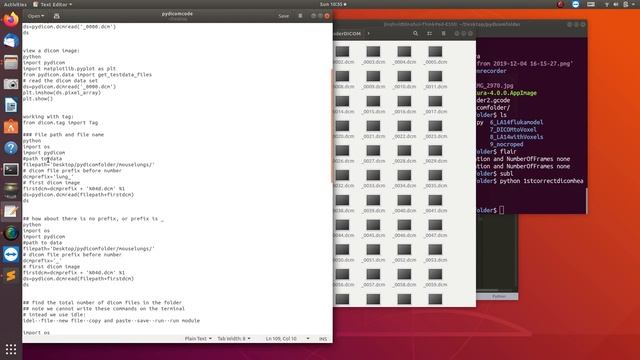The image size is (640, 360).
Task: Open Ubuntu Software from the dock
Action: [11, 127]
